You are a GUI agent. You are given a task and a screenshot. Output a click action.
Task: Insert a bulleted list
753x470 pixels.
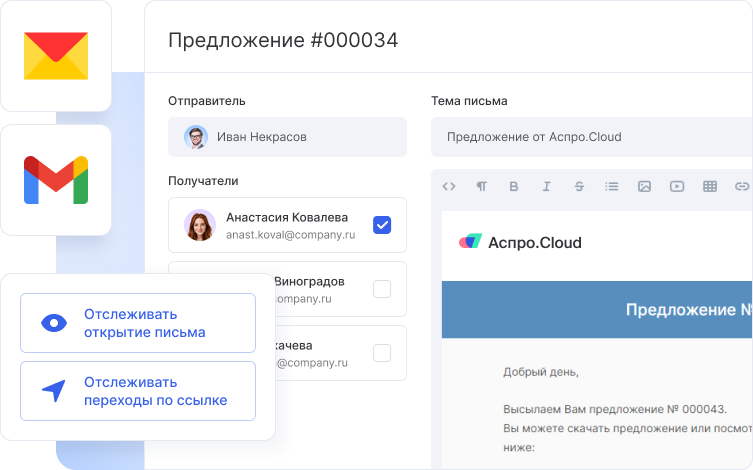[x=612, y=186]
